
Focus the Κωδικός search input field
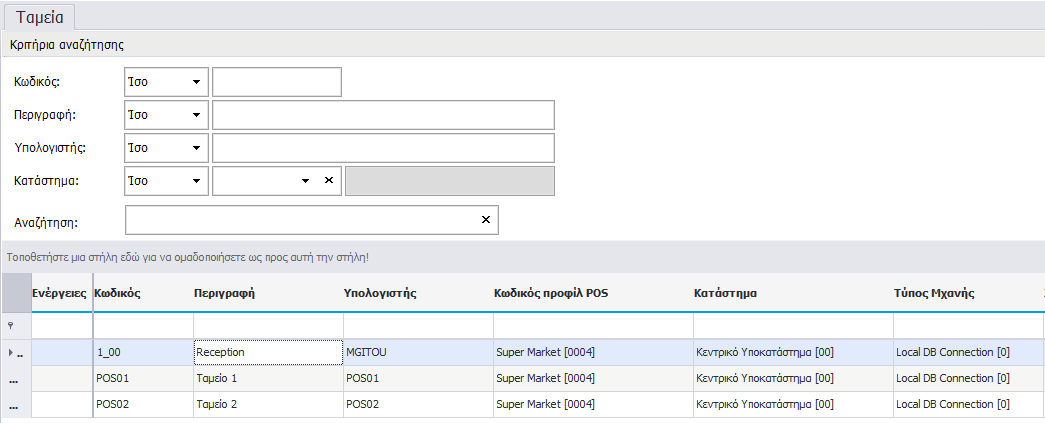tap(277, 82)
